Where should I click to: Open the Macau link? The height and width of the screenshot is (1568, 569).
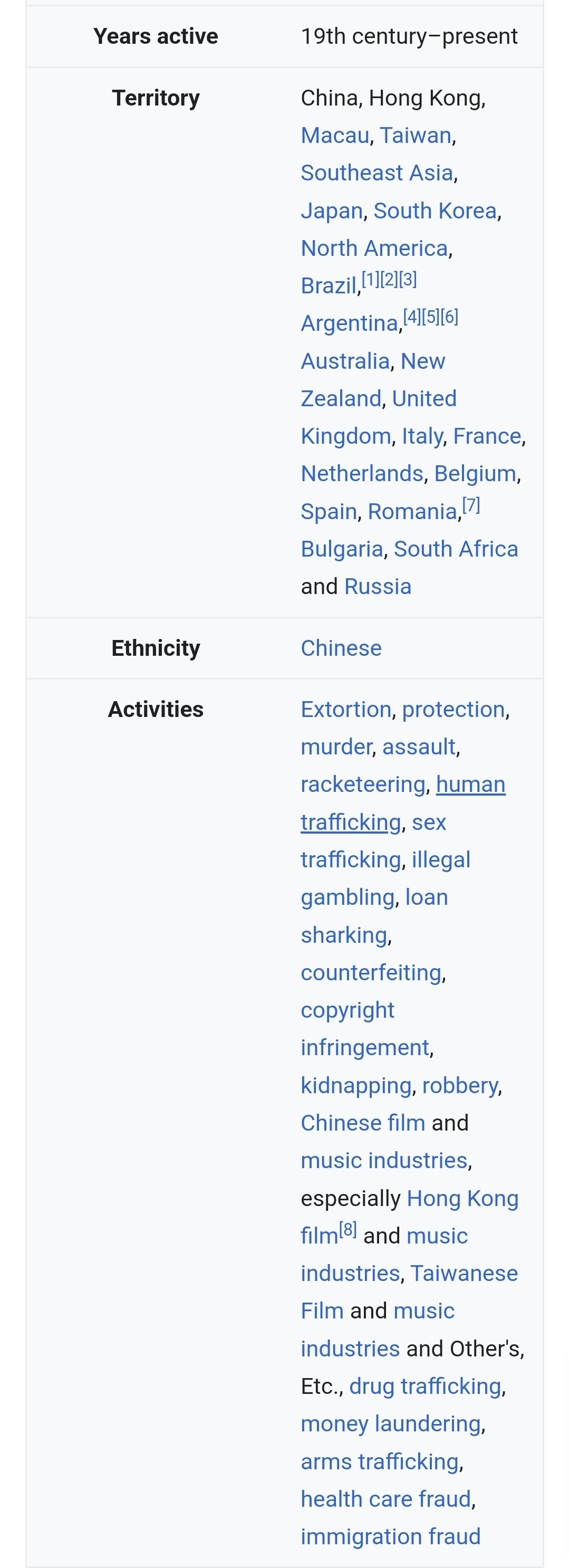coord(335,136)
